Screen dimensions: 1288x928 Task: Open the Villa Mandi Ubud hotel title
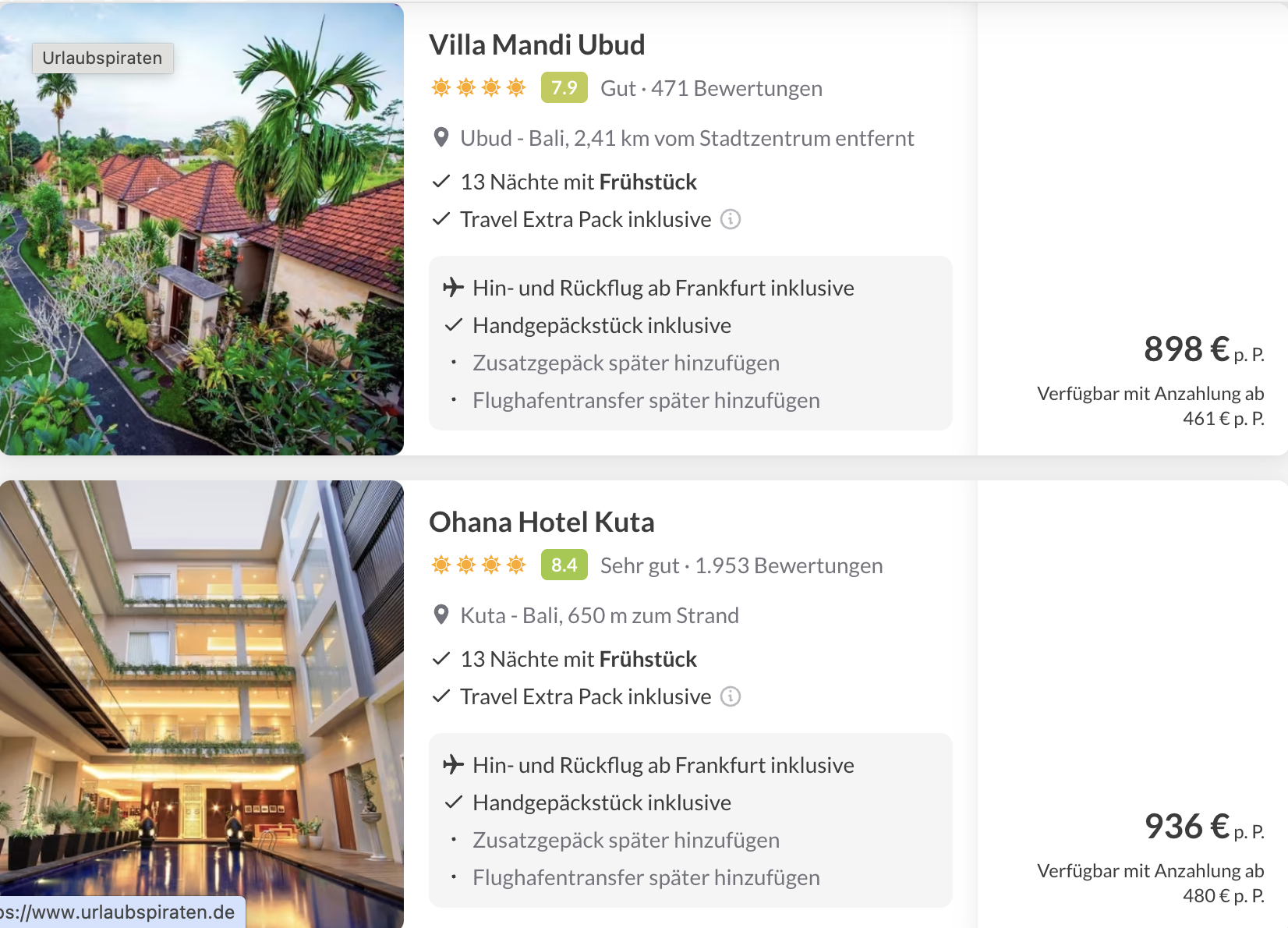point(537,45)
